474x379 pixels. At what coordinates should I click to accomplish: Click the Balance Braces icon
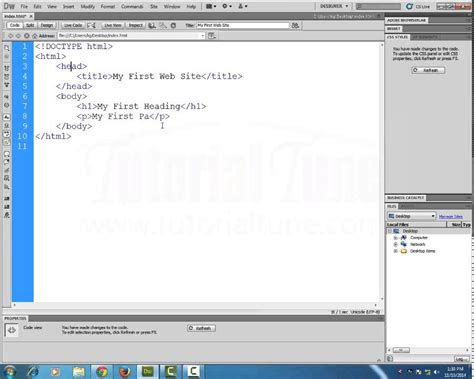coord(7,105)
